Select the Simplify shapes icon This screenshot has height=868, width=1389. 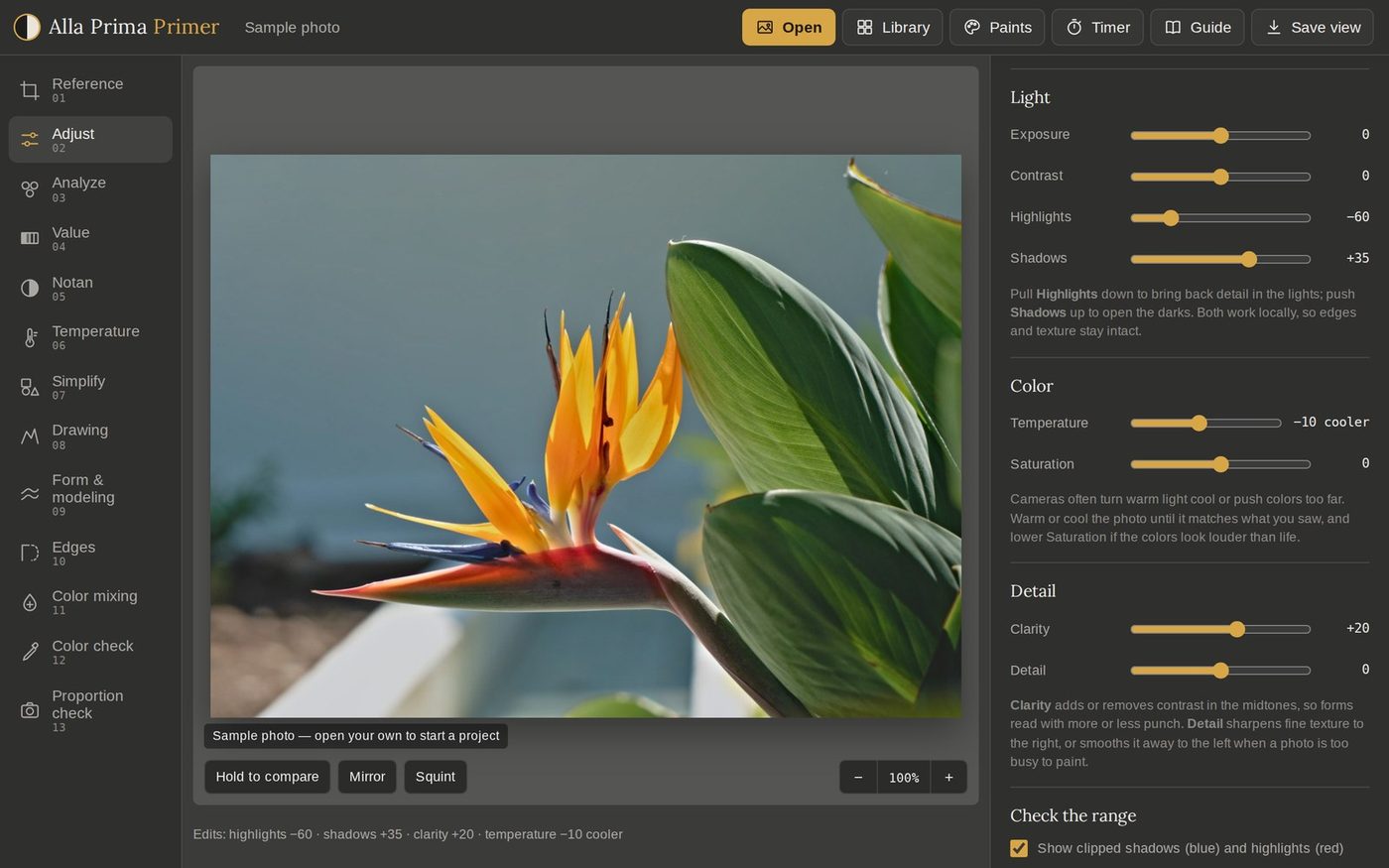coord(30,387)
